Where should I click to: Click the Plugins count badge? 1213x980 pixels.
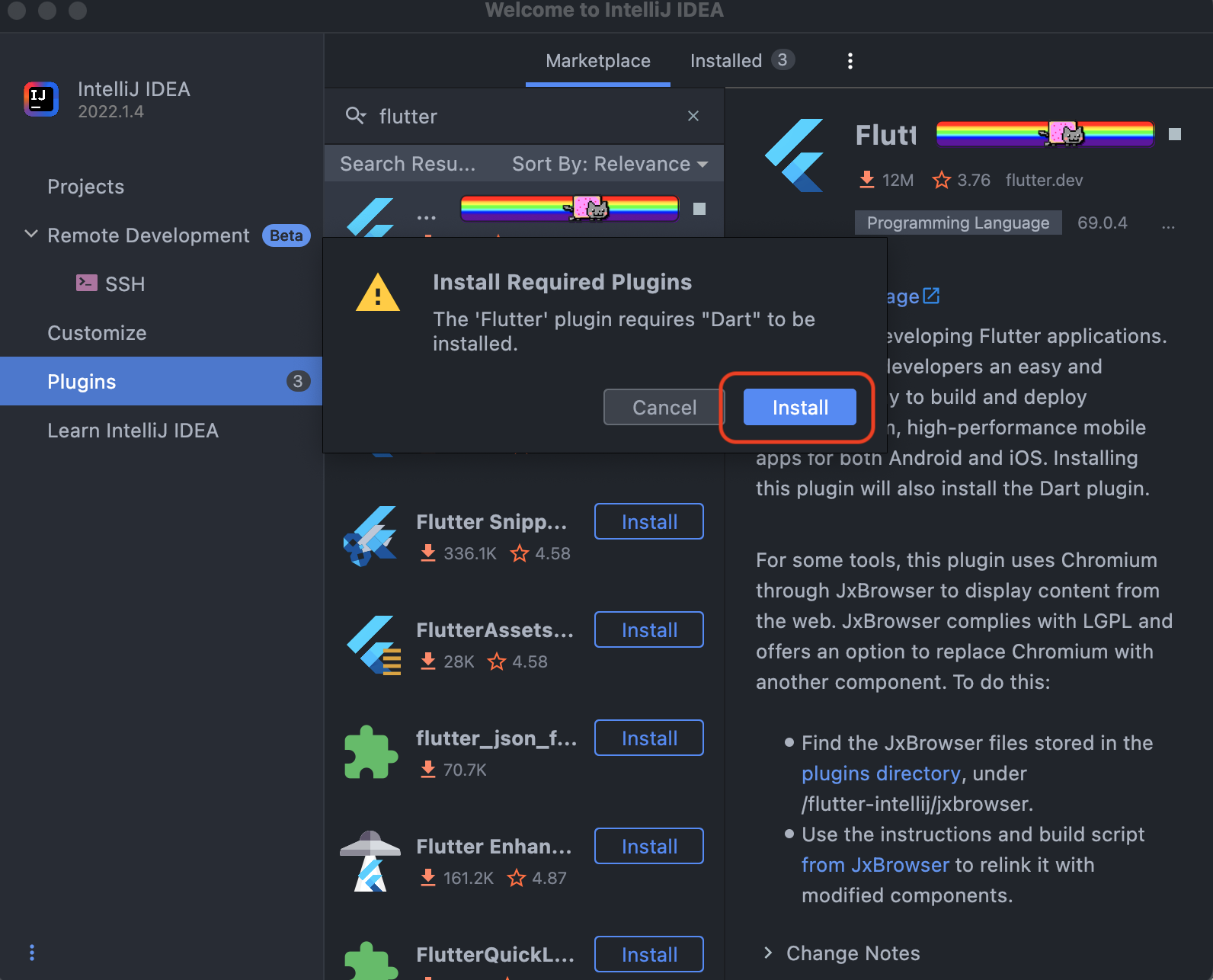[298, 381]
